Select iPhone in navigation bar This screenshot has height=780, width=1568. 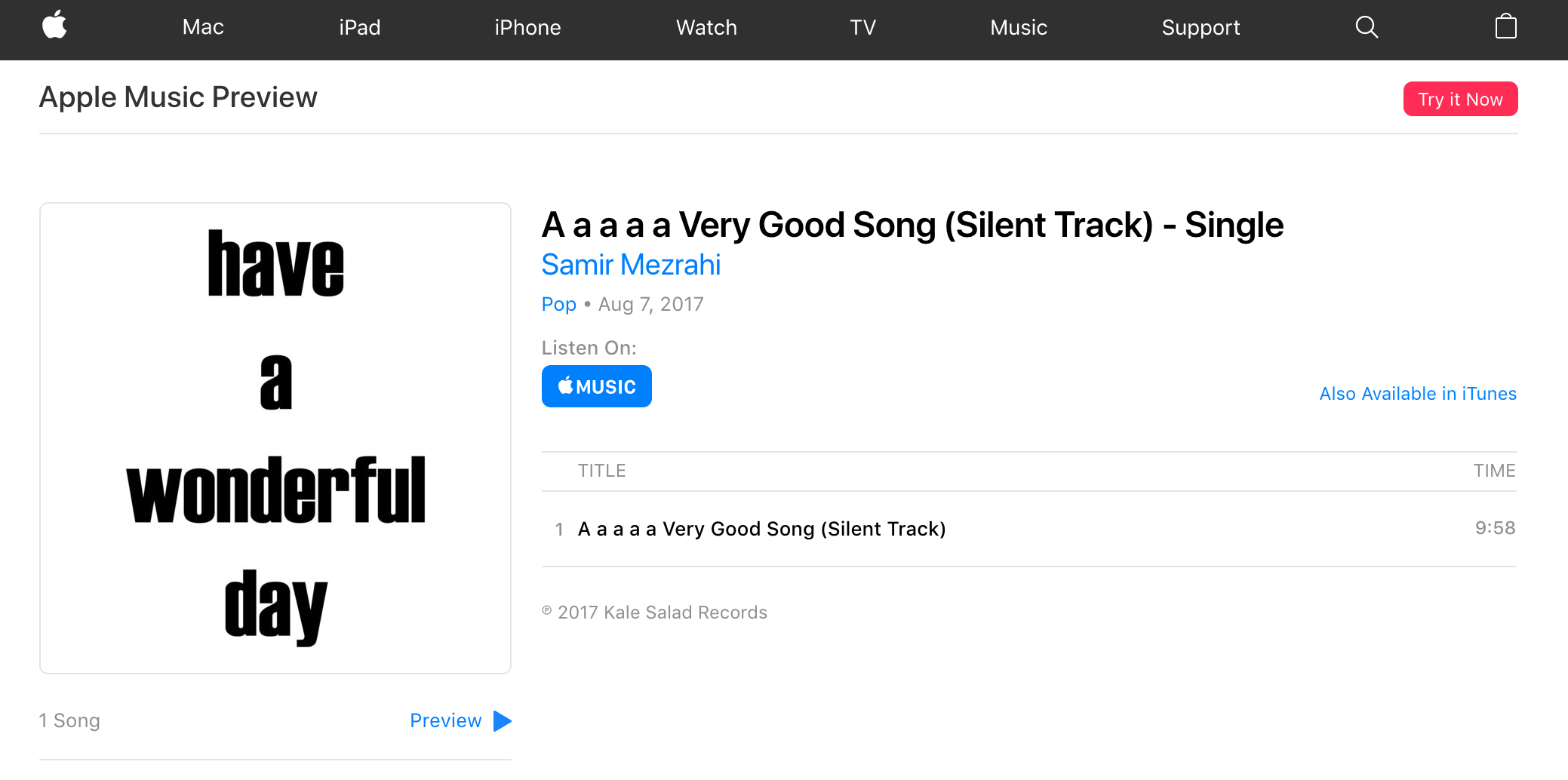point(527,27)
